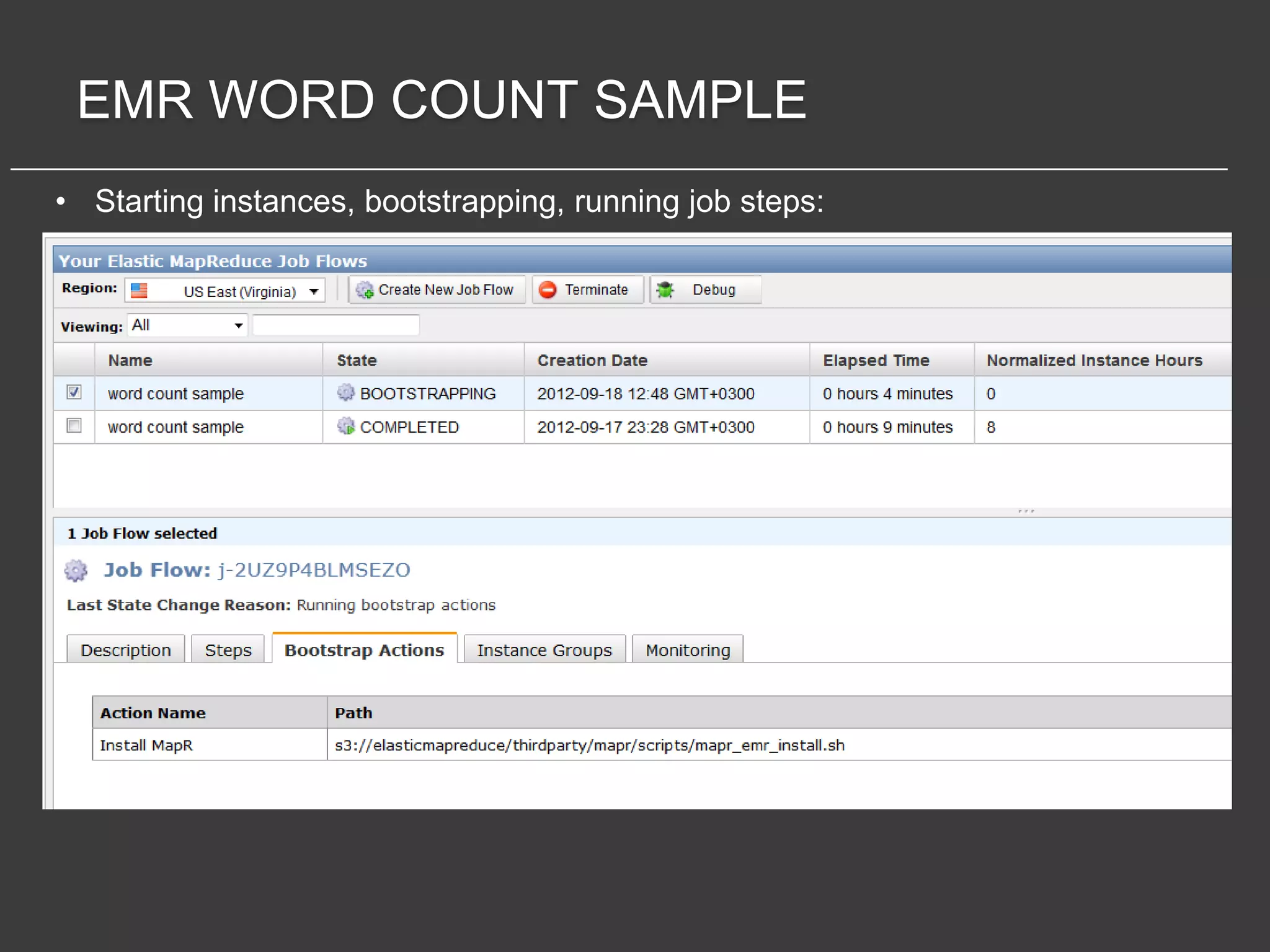Click the COMPLETED state gear icon
This screenshot has height=952, width=1270.
click(345, 426)
